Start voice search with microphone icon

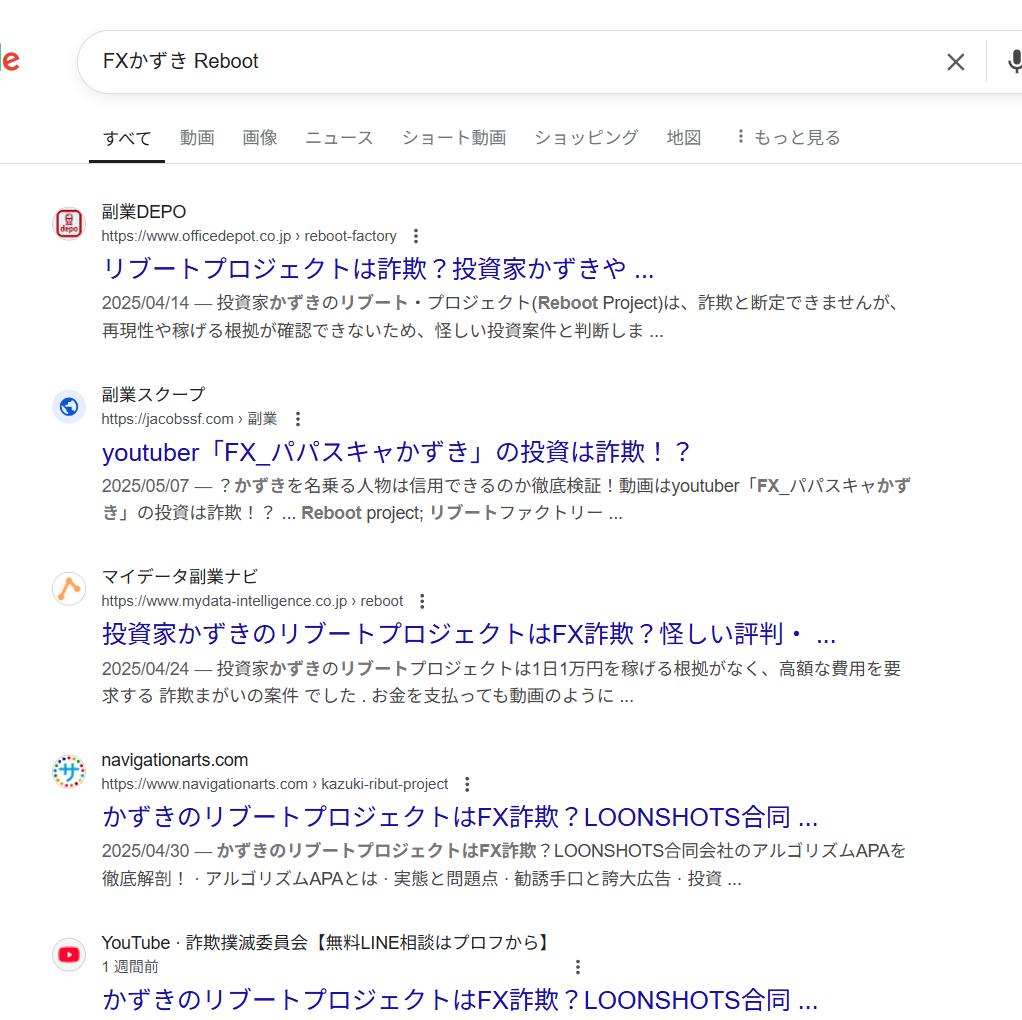(x=1015, y=62)
